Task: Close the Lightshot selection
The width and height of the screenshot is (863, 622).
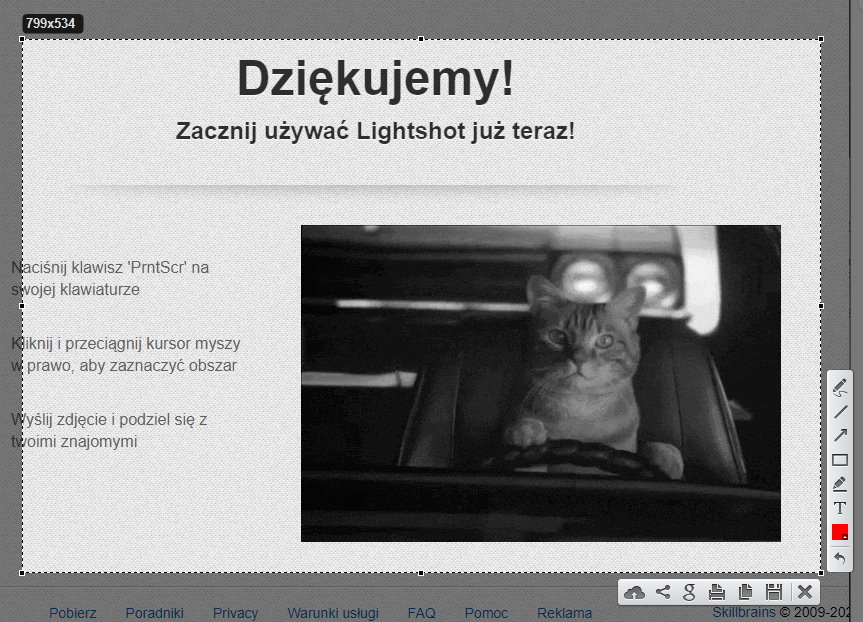Action: coord(804,592)
